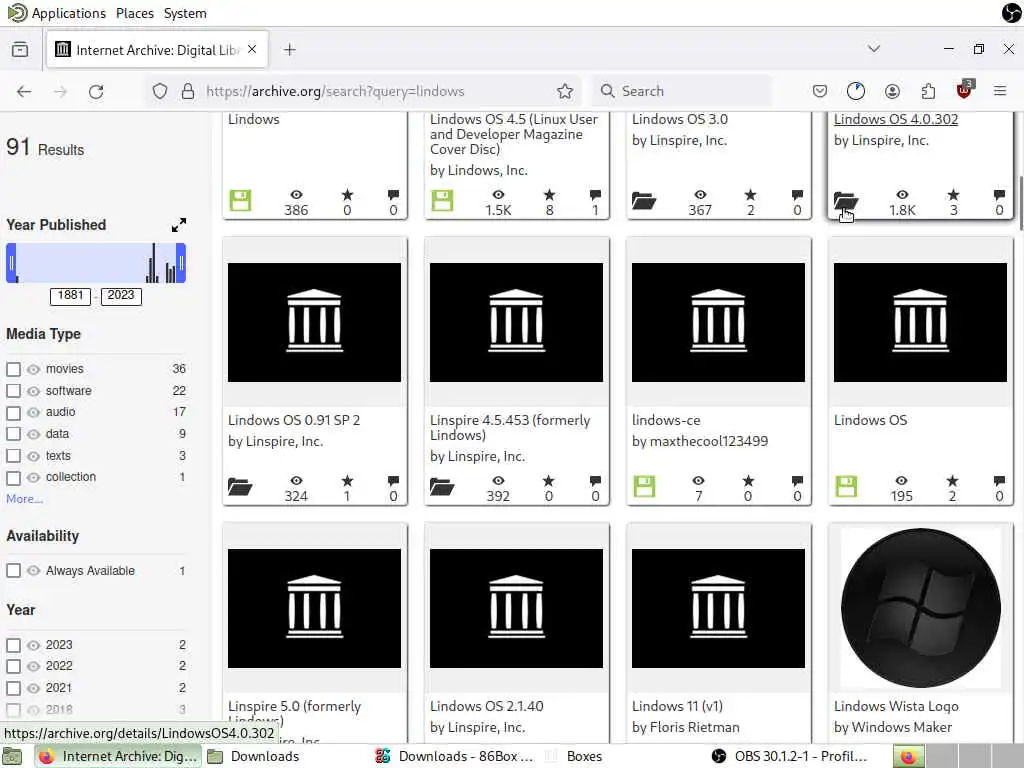The width and height of the screenshot is (1024, 768).
Task: Check the collection media type box
Action: 13,477
